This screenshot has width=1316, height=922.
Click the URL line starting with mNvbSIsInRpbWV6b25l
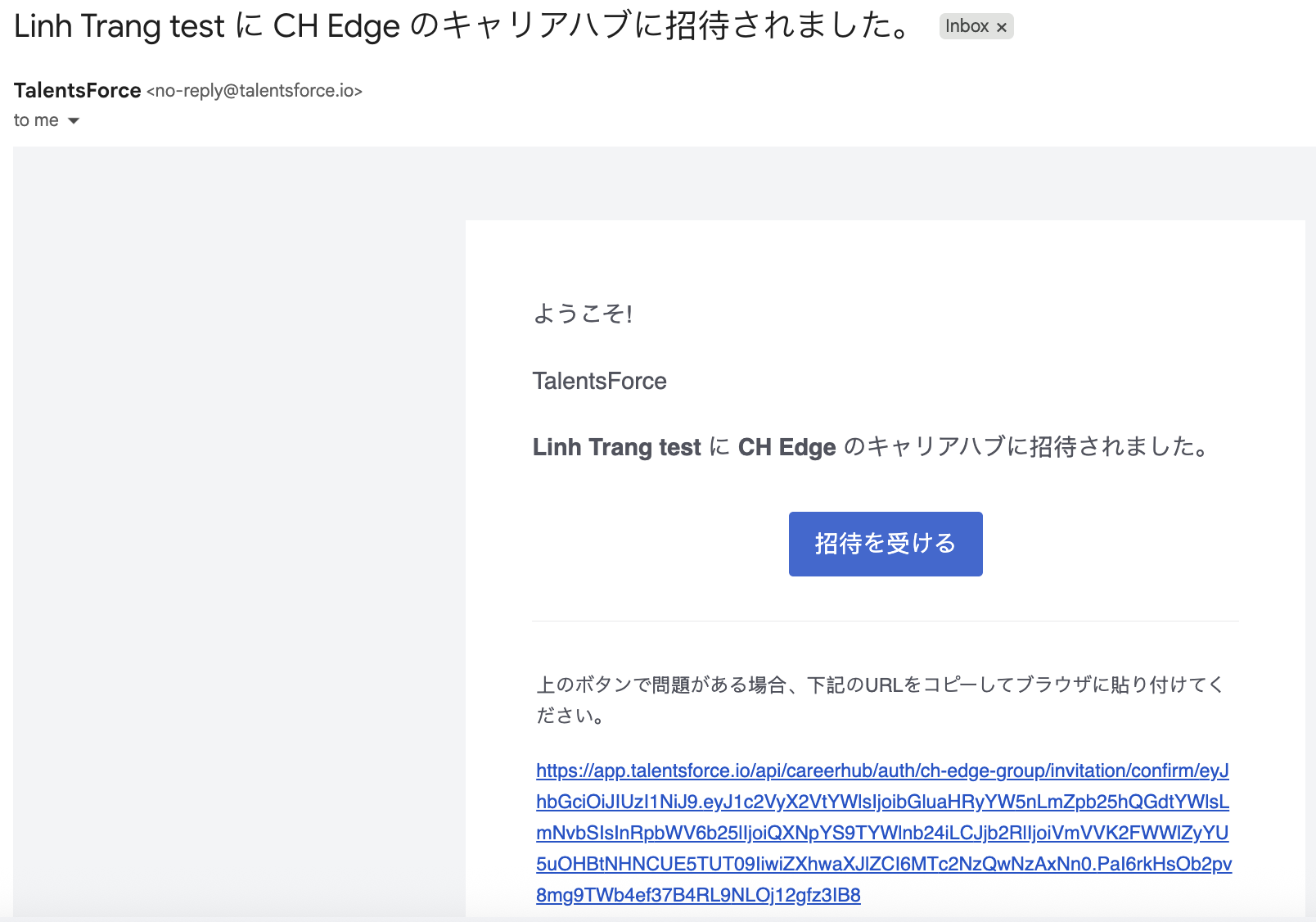[x=882, y=833]
